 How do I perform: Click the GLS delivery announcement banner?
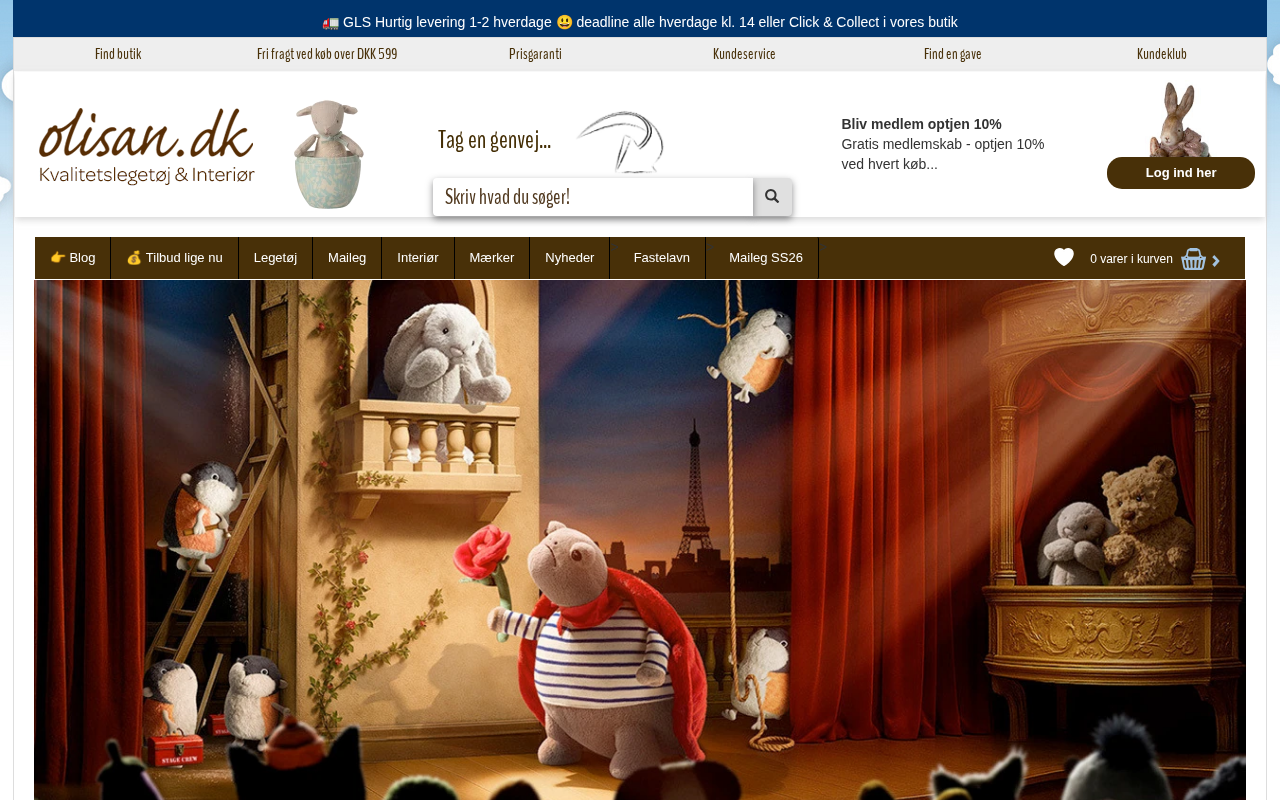[x=640, y=22]
